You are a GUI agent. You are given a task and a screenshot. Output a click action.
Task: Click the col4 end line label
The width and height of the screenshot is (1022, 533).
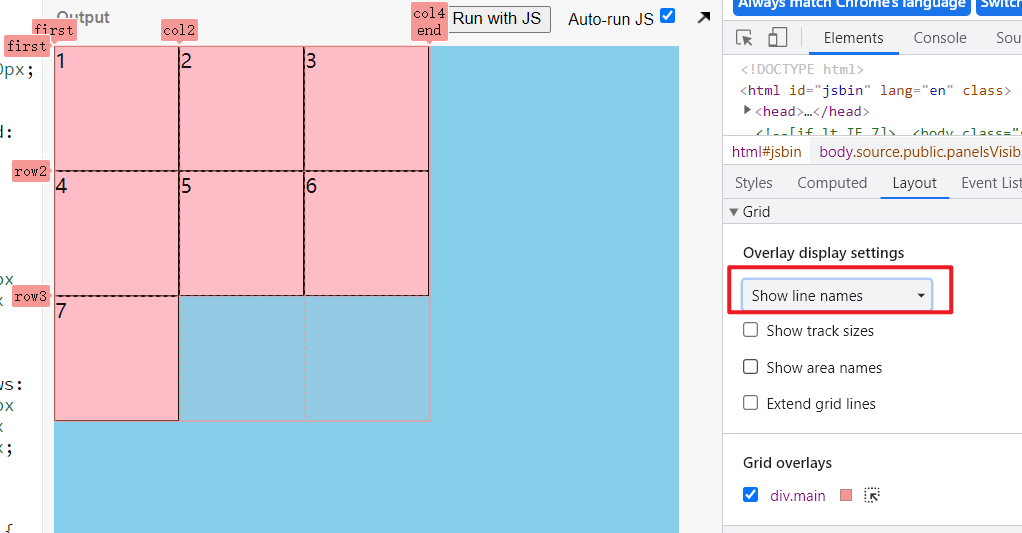point(429,22)
